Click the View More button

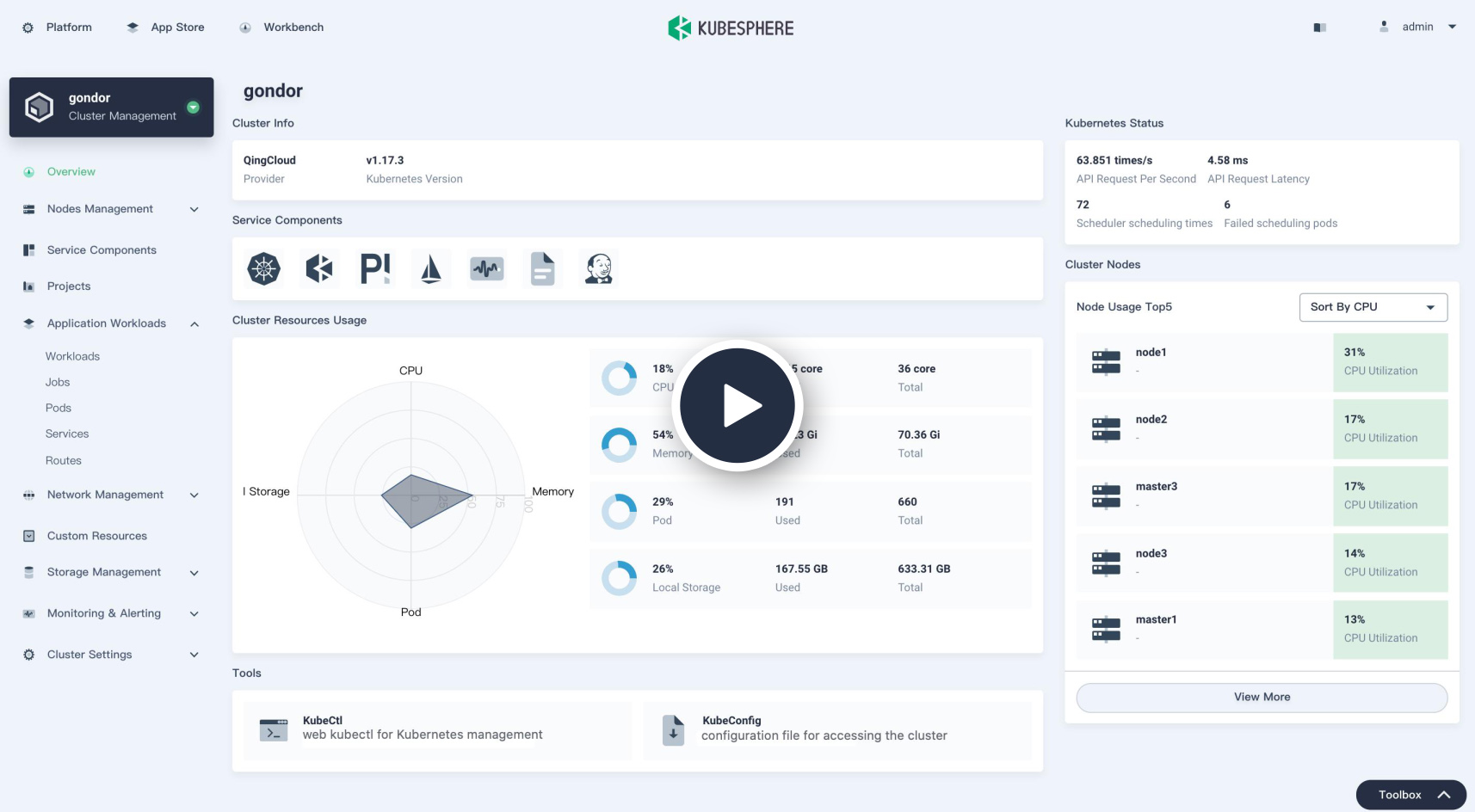coord(1262,698)
